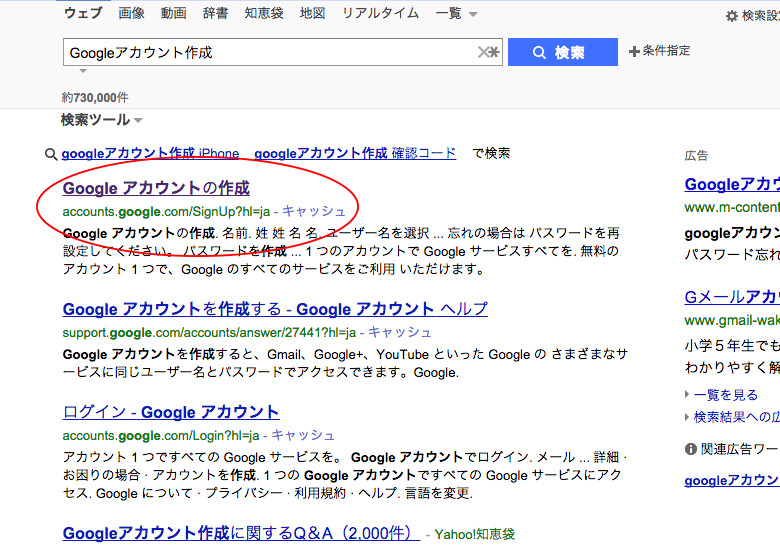Expand the arrow below search box
This screenshot has width=780, height=545.
coord(83,71)
